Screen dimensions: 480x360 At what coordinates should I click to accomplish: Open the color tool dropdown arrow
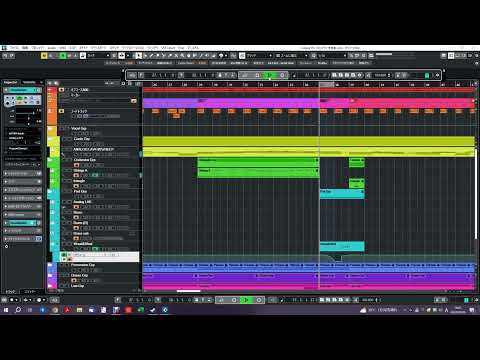pos(226,56)
